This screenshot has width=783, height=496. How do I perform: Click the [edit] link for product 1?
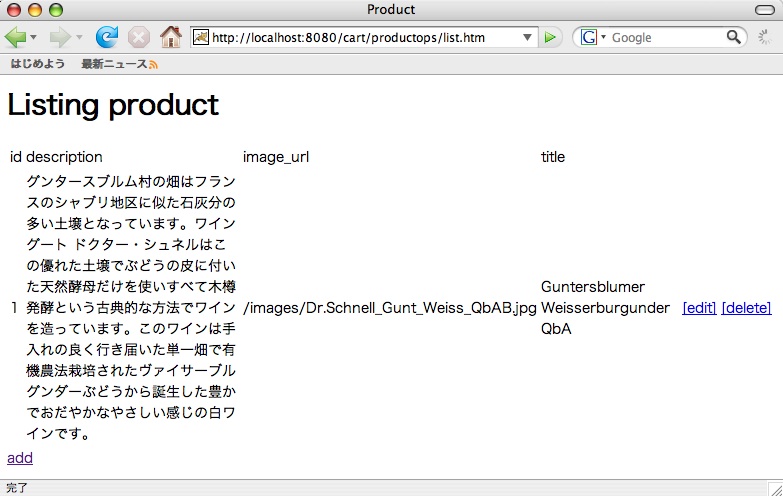click(699, 308)
